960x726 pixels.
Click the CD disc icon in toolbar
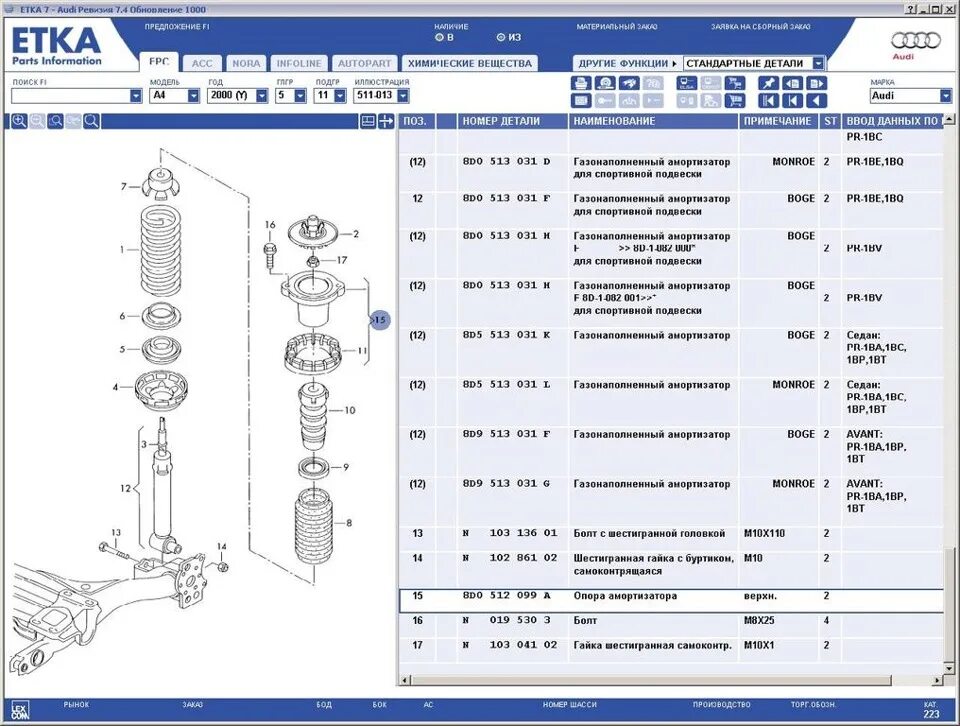click(x=605, y=83)
